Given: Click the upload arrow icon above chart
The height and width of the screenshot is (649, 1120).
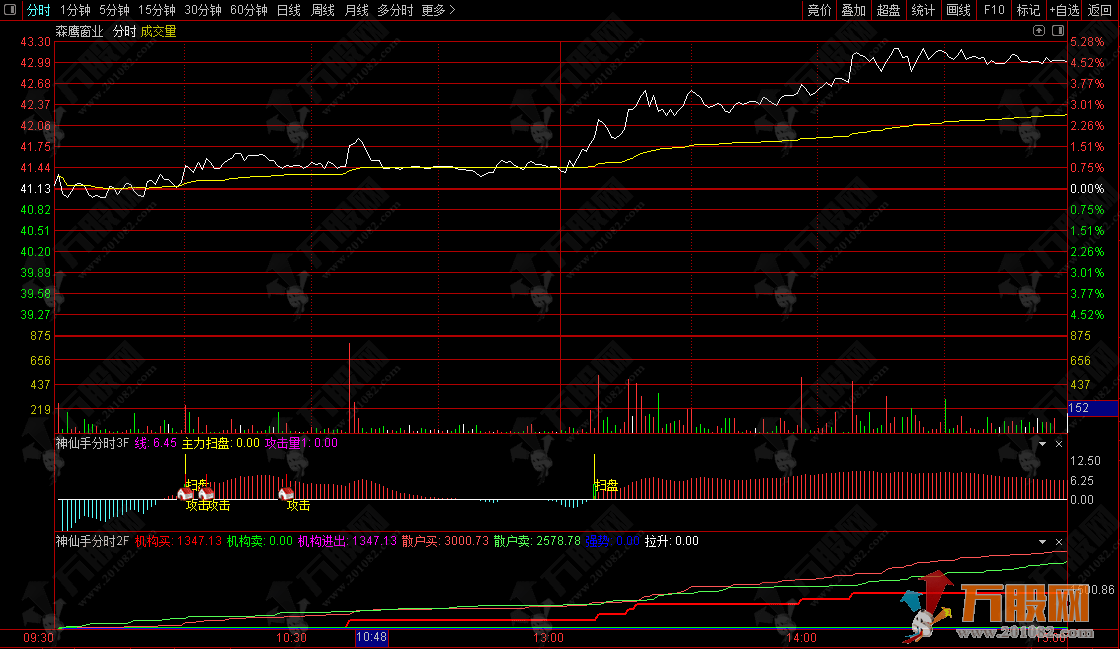Looking at the screenshot, I should [1039, 31].
